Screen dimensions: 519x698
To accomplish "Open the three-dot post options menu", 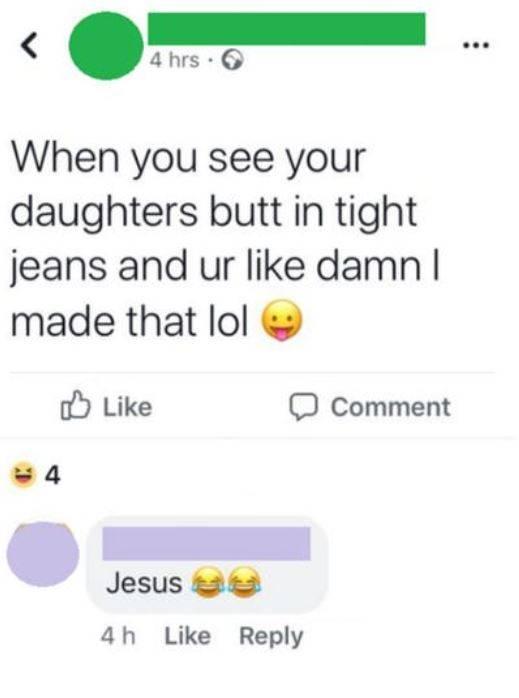I will point(475,45).
